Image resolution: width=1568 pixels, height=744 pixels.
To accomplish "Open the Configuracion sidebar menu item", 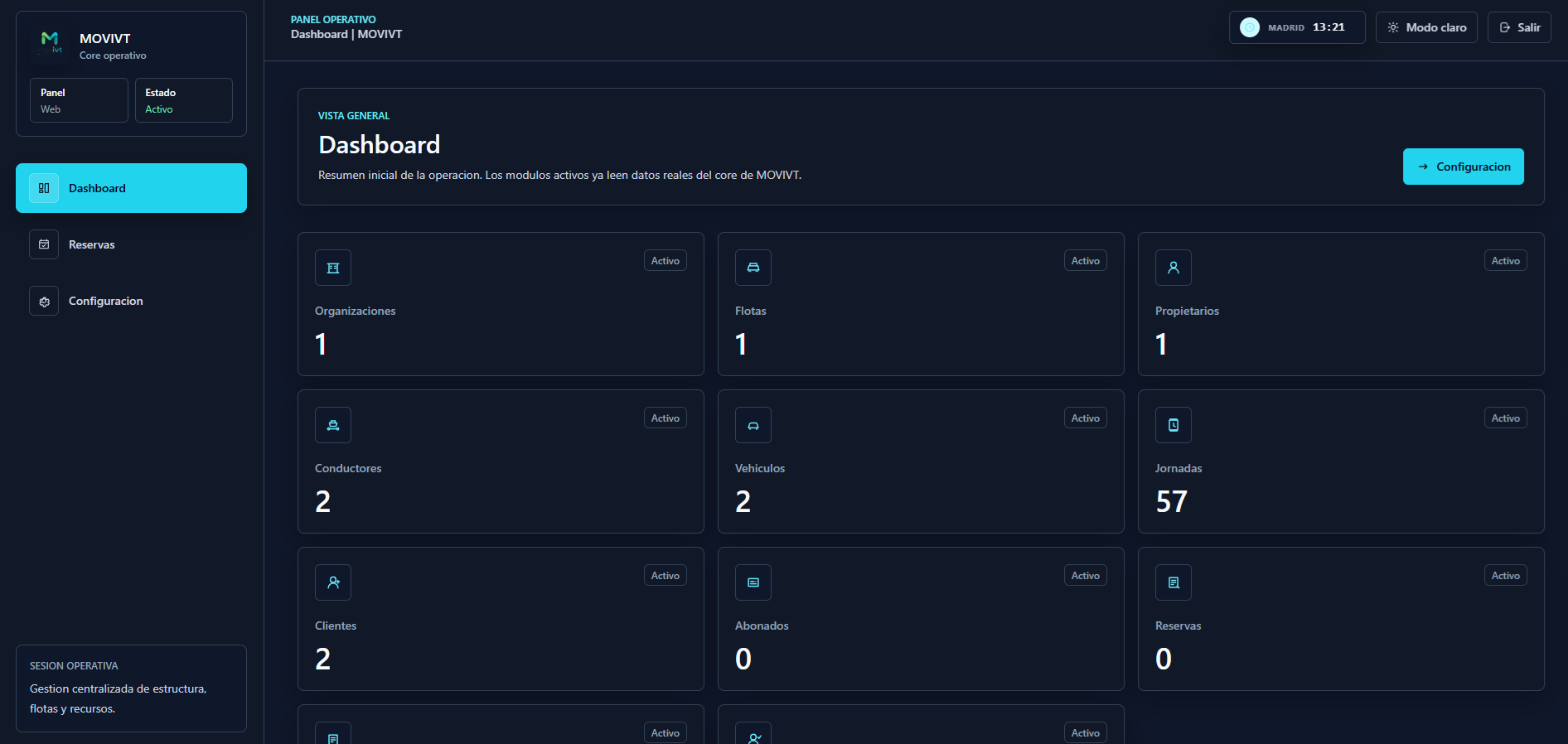I will [x=131, y=301].
